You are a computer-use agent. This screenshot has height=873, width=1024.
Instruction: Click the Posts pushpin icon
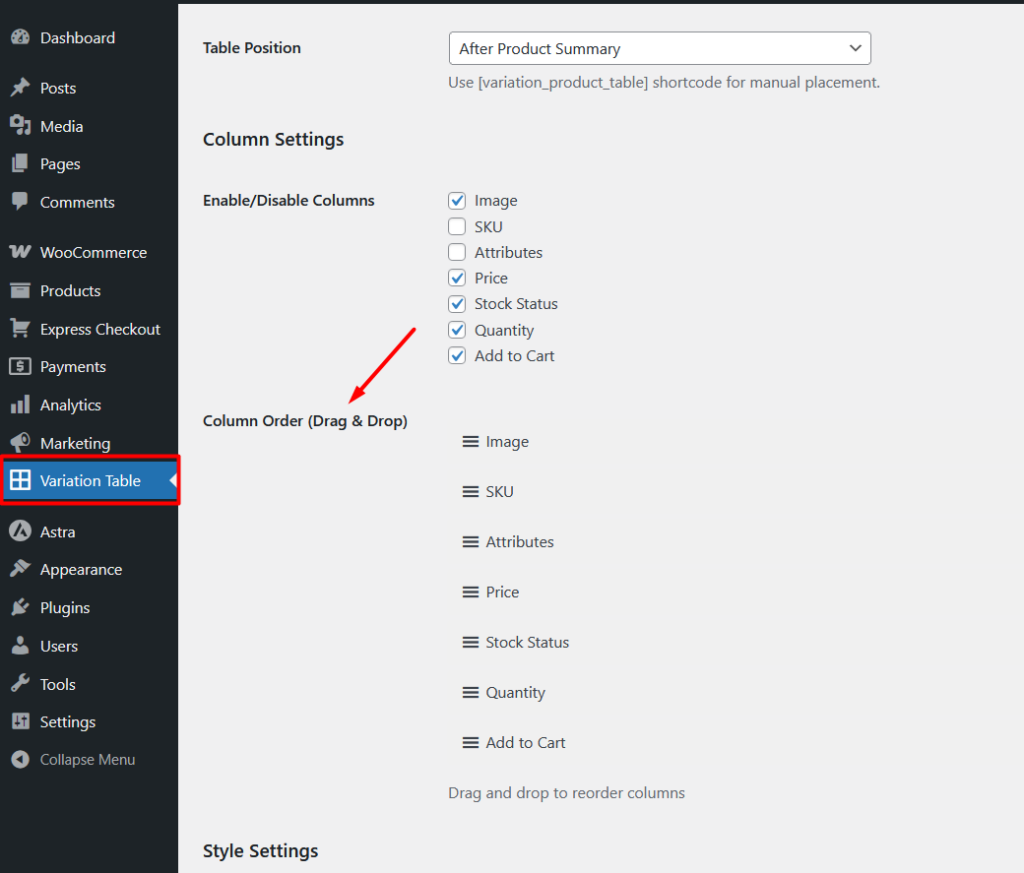pyautogui.click(x=20, y=88)
